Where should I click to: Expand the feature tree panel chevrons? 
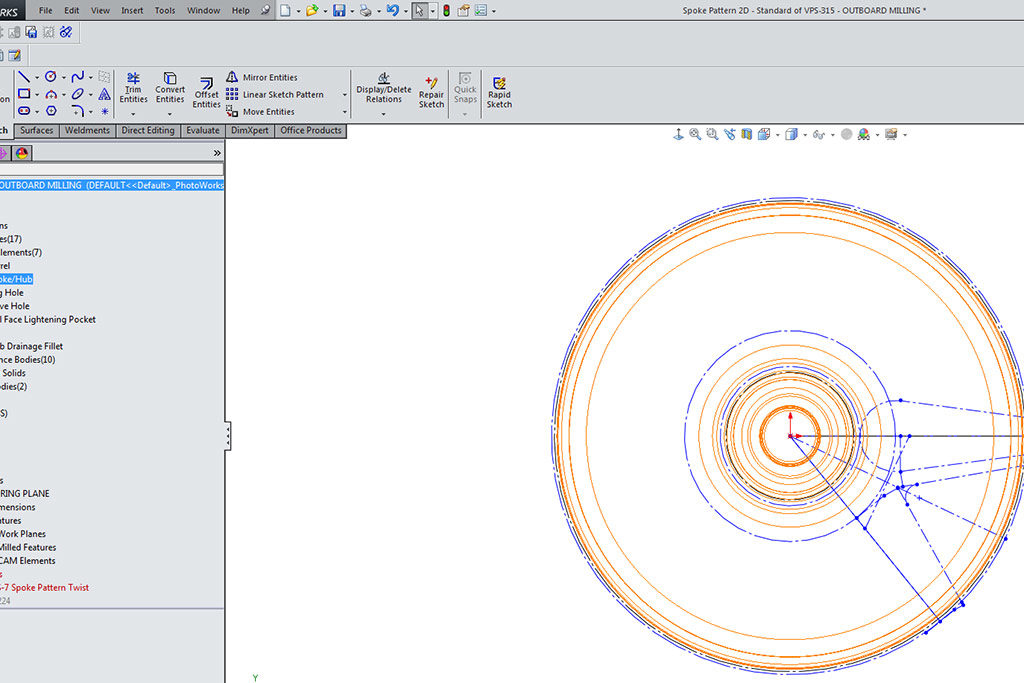[x=217, y=153]
